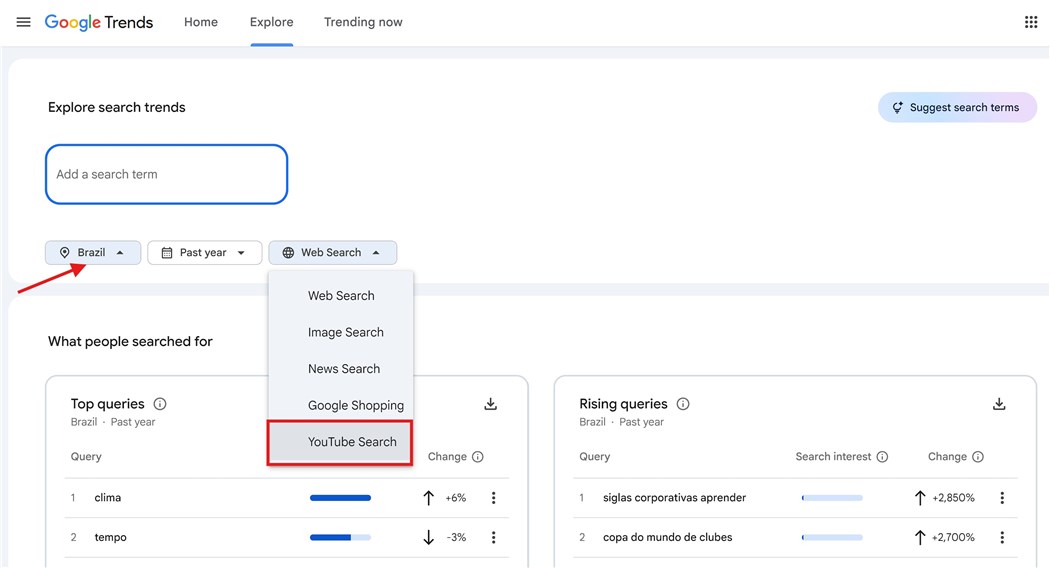The height and width of the screenshot is (568, 1050).
Task: Select YouTube Search option
Action: [x=340, y=442]
